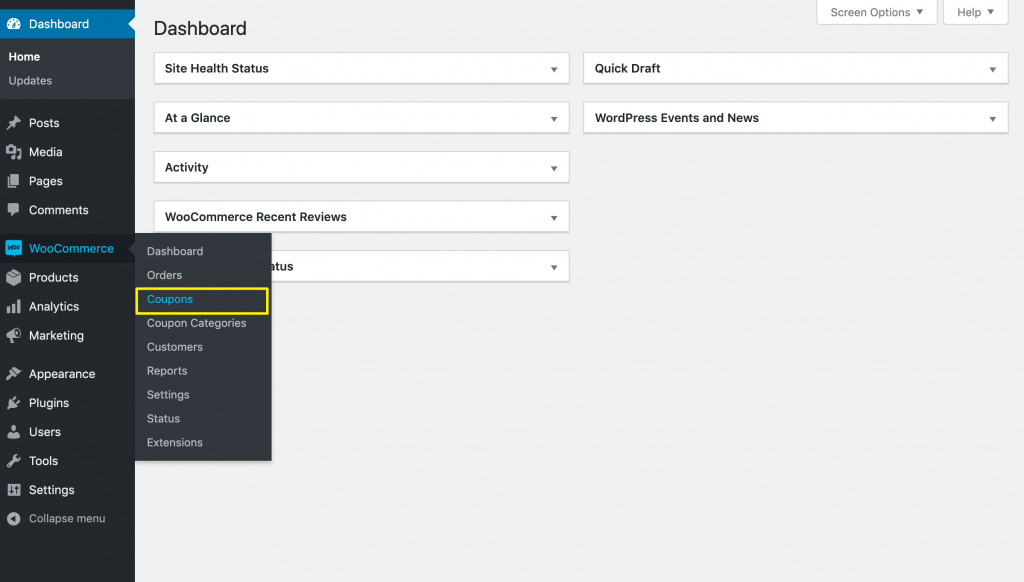Open the Help dropdown tab
1024x582 pixels.
pos(976,12)
